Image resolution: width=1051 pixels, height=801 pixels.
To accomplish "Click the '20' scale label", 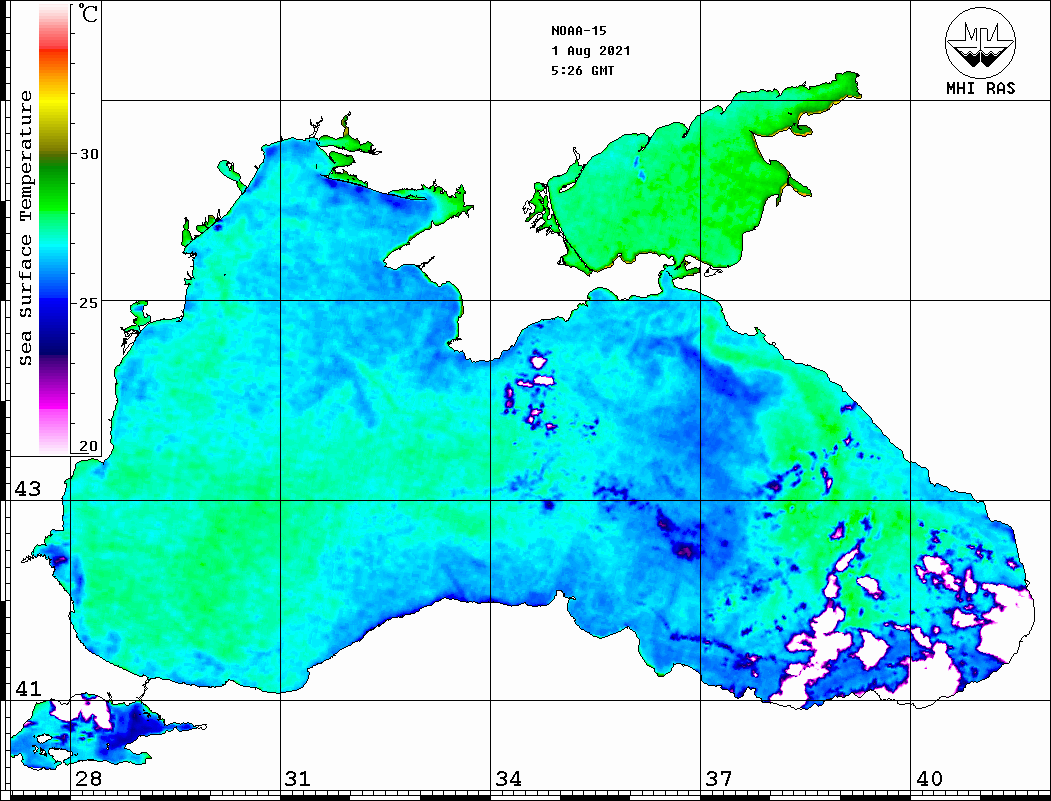I will tap(88, 446).
